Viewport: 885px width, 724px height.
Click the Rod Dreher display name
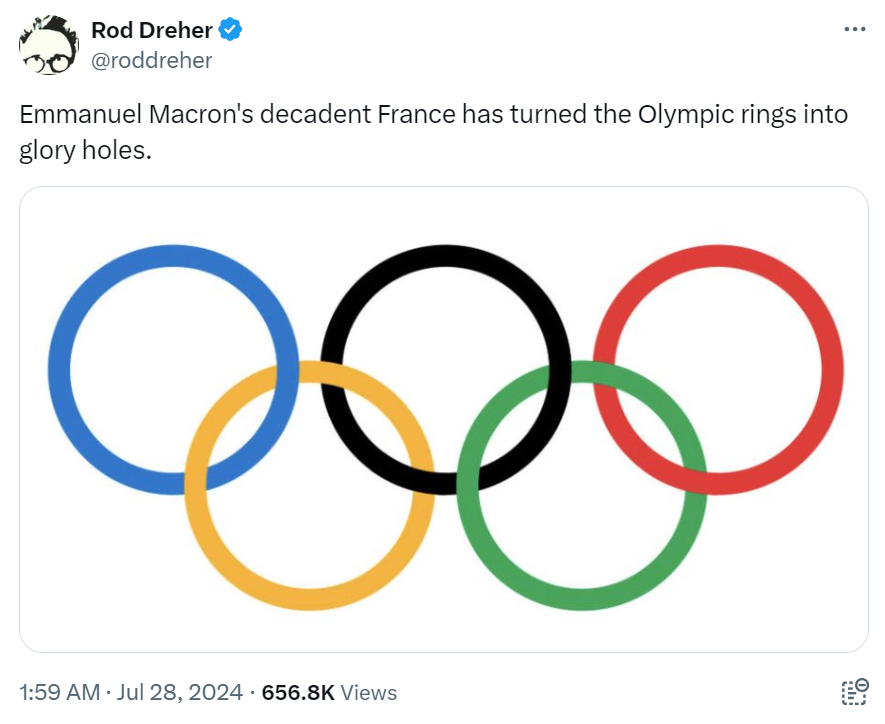coord(151,31)
